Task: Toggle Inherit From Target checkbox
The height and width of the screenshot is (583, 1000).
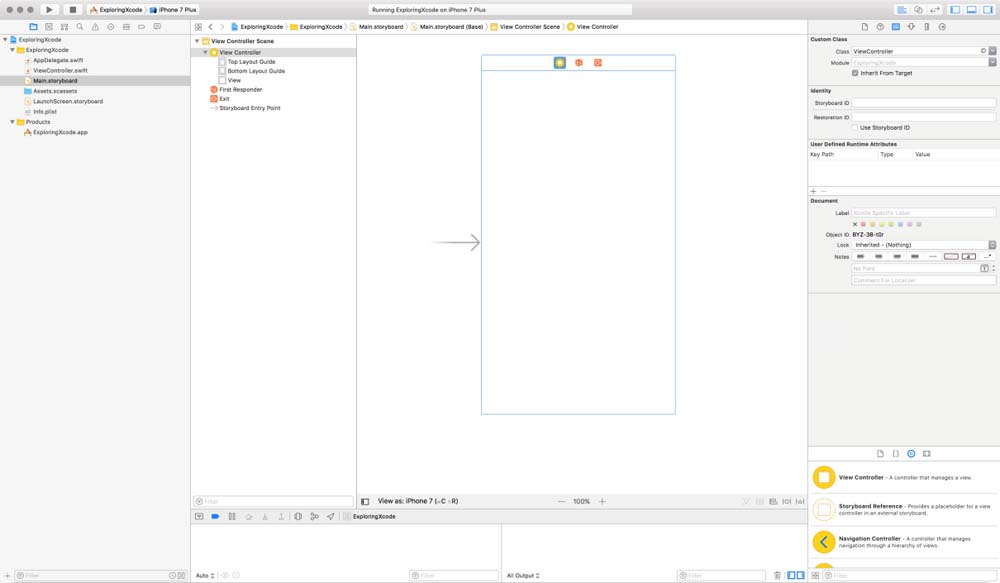Action: point(855,73)
